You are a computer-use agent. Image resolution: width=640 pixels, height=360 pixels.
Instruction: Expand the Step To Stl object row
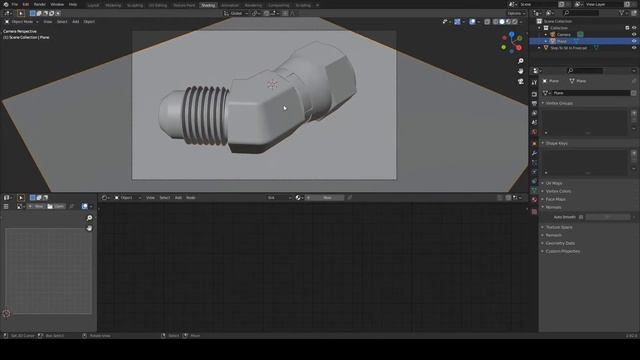tap(540, 48)
